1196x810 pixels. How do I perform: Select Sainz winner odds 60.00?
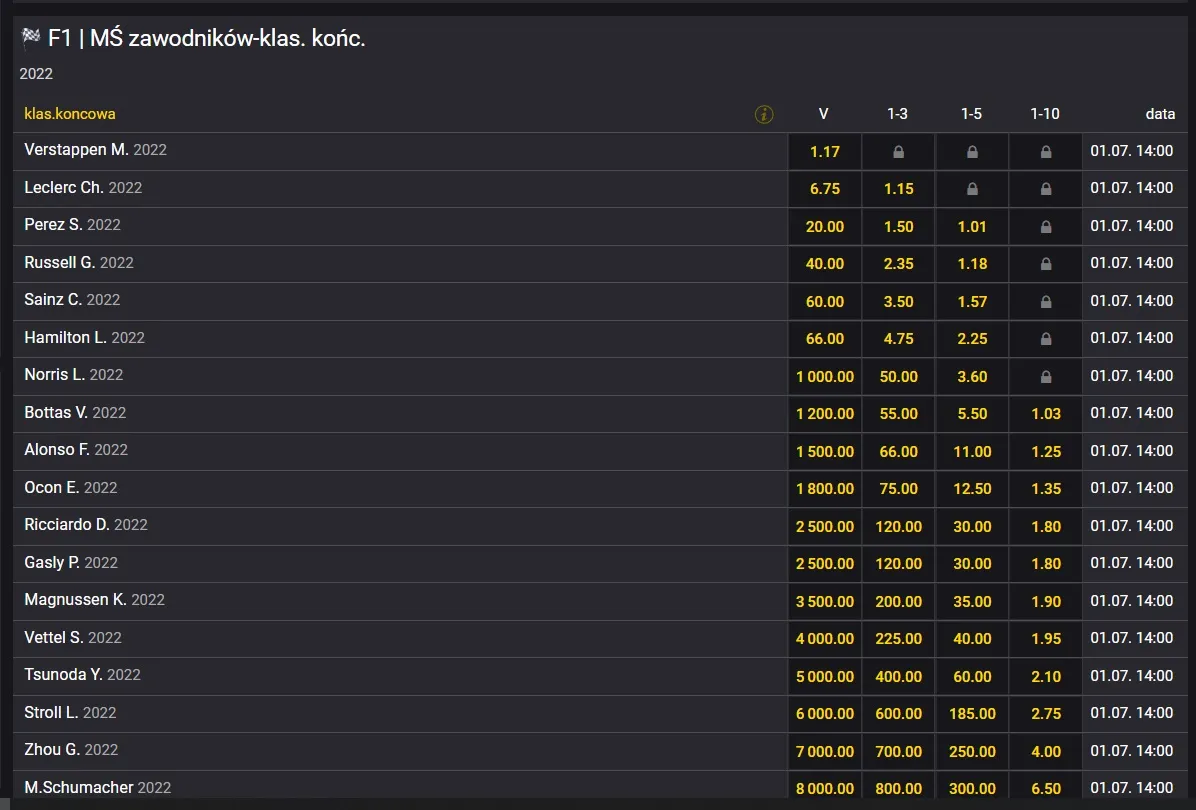[x=825, y=301]
